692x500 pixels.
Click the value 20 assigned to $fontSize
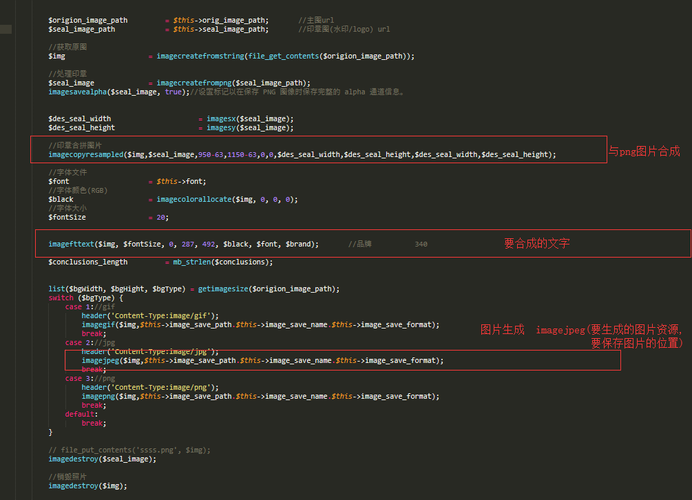click(161, 217)
